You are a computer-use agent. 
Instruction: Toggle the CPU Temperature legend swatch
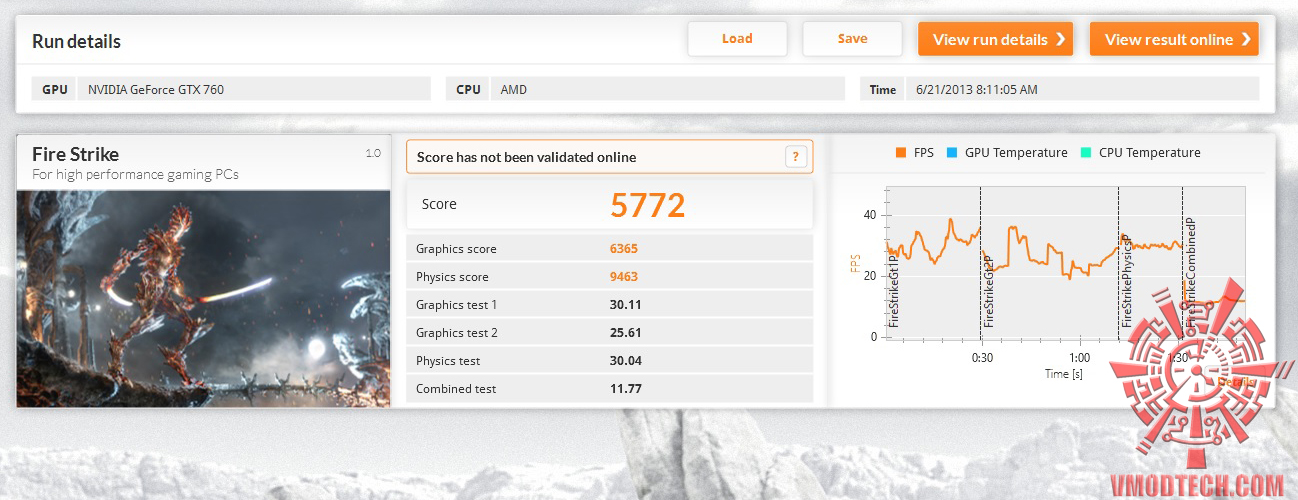[1087, 153]
